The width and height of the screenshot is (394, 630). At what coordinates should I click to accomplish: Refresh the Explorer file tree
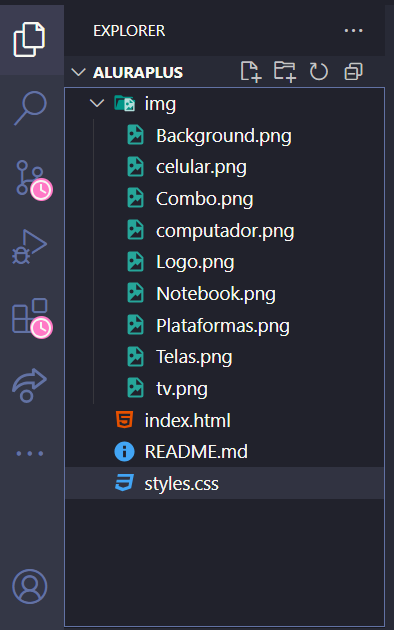tap(319, 72)
